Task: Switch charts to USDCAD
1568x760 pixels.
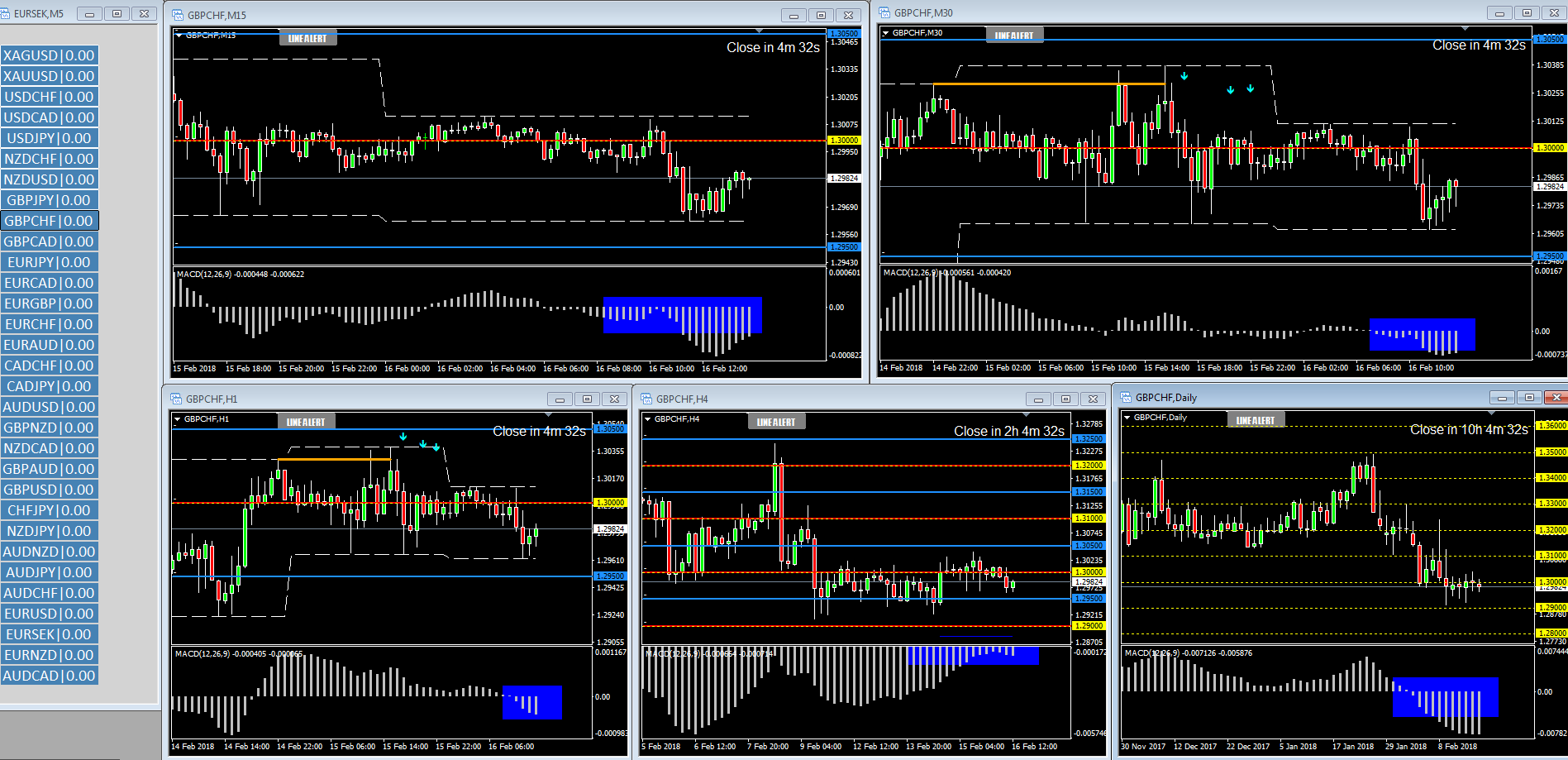Action: [50, 117]
